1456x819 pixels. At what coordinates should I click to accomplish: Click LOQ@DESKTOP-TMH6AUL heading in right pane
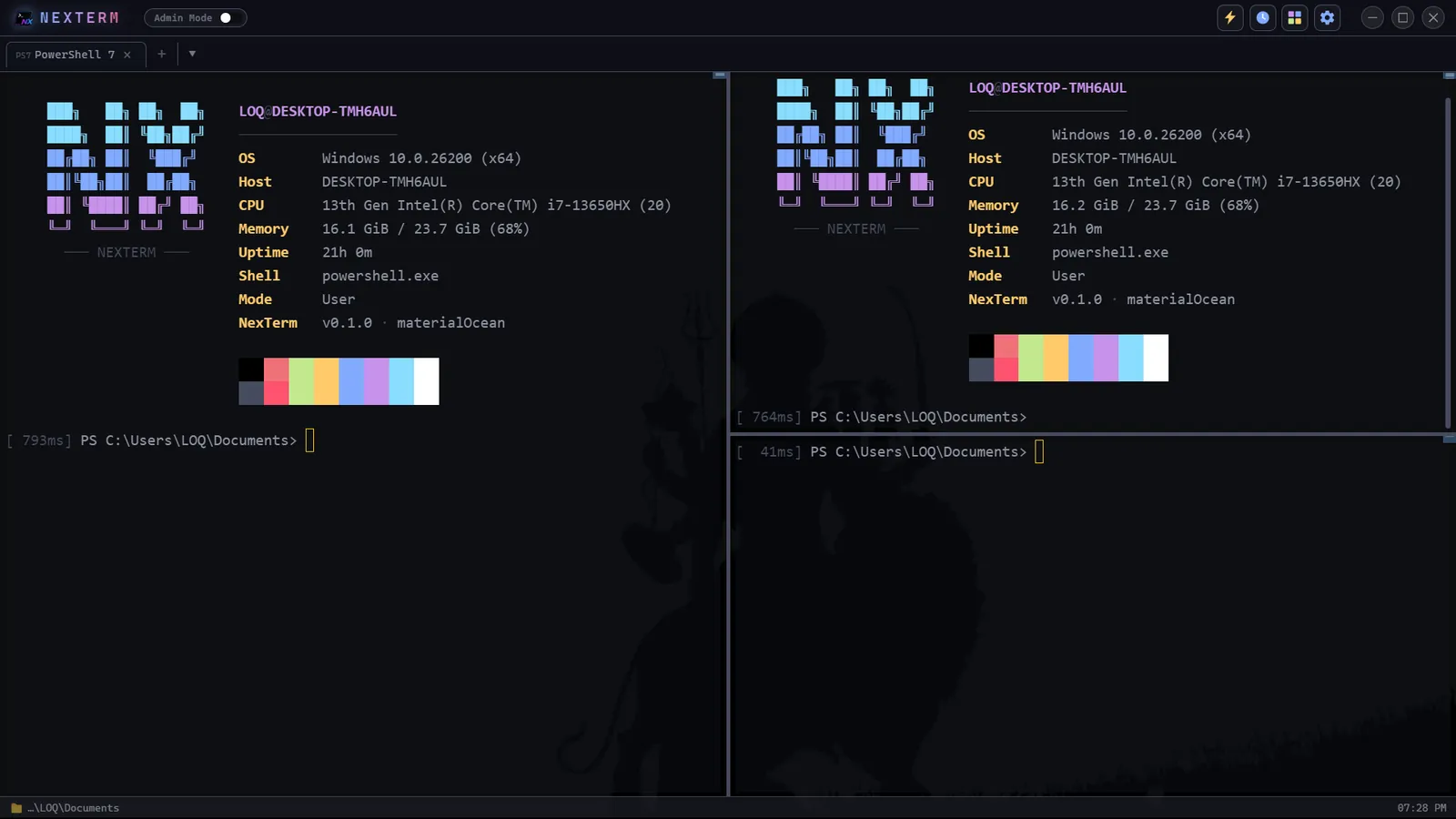tap(1047, 87)
